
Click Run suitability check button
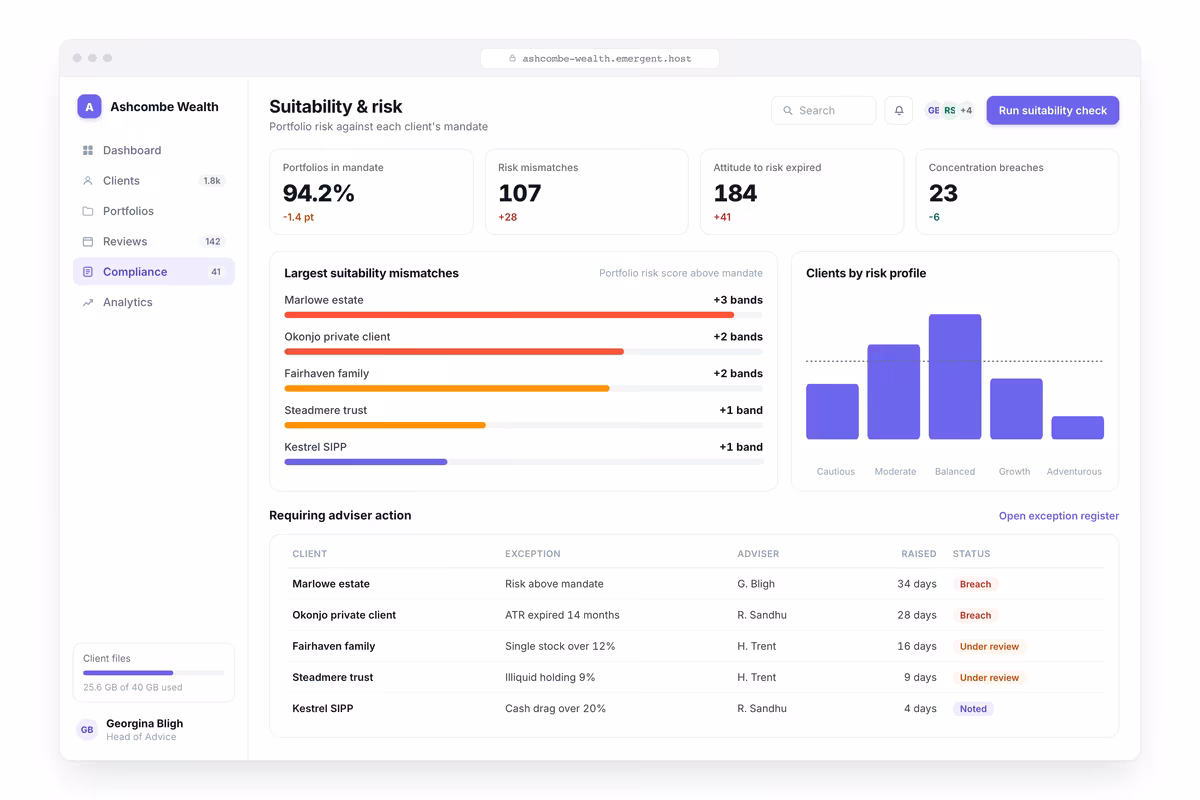click(1053, 111)
